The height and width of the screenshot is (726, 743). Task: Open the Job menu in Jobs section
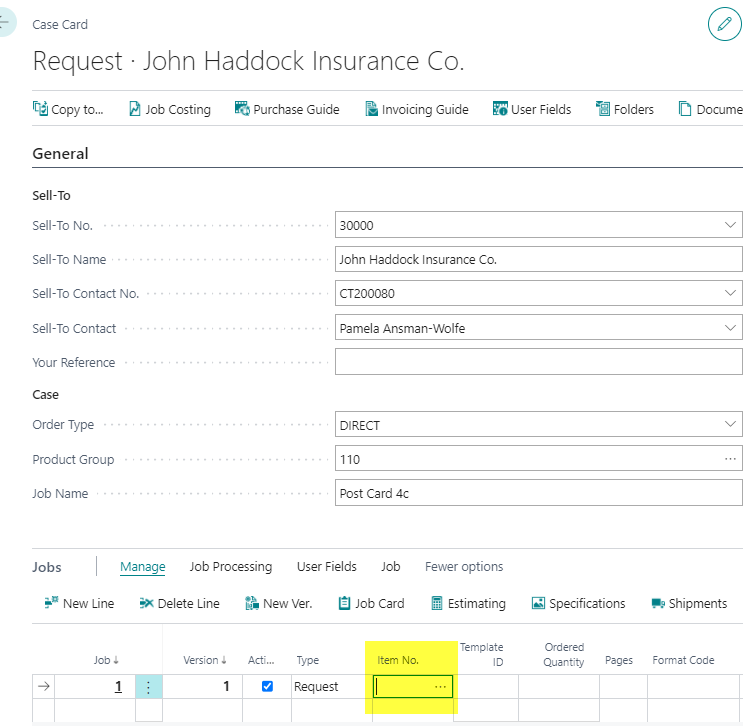point(390,566)
